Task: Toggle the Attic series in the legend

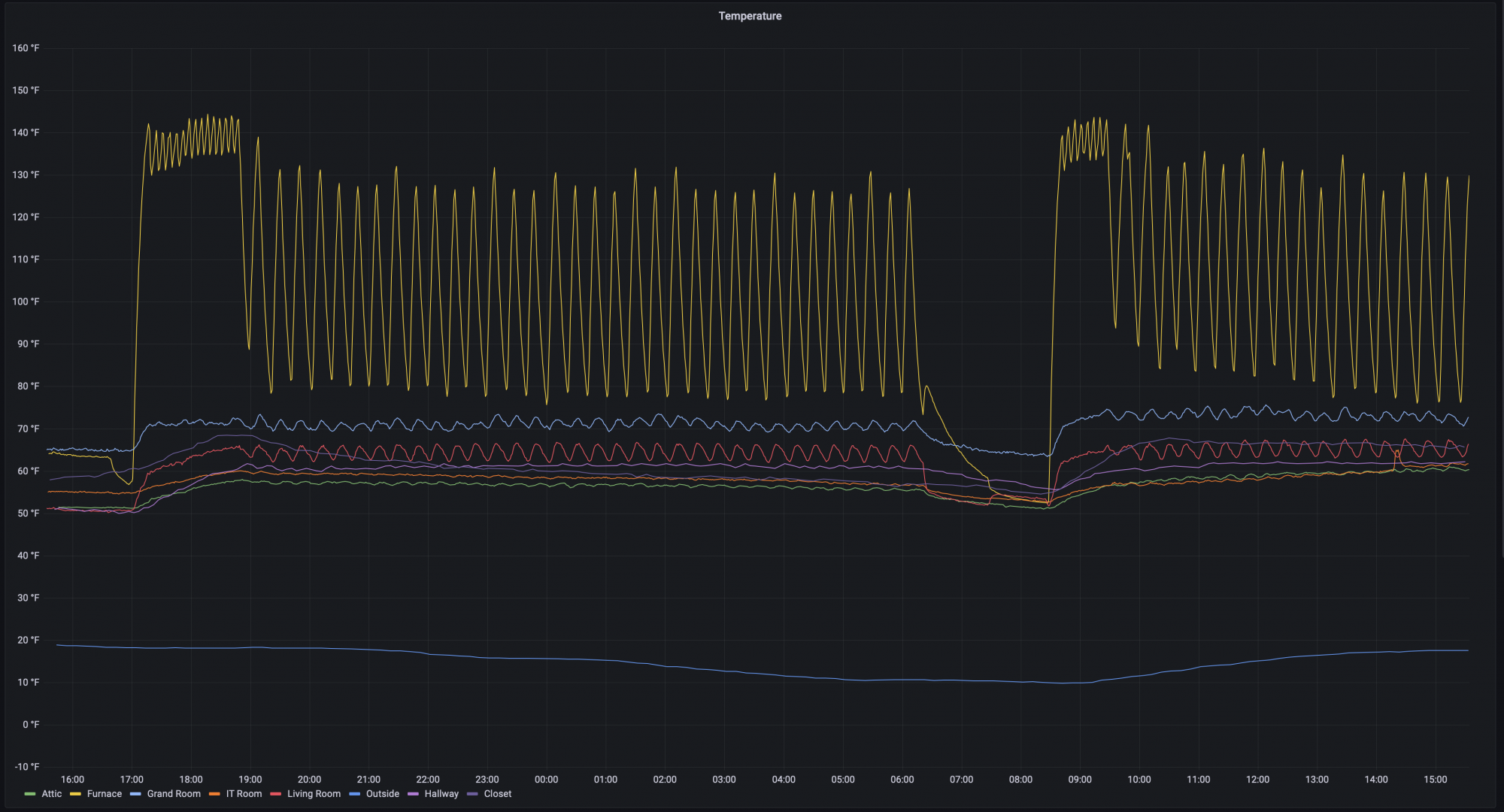Action: pos(52,794)
